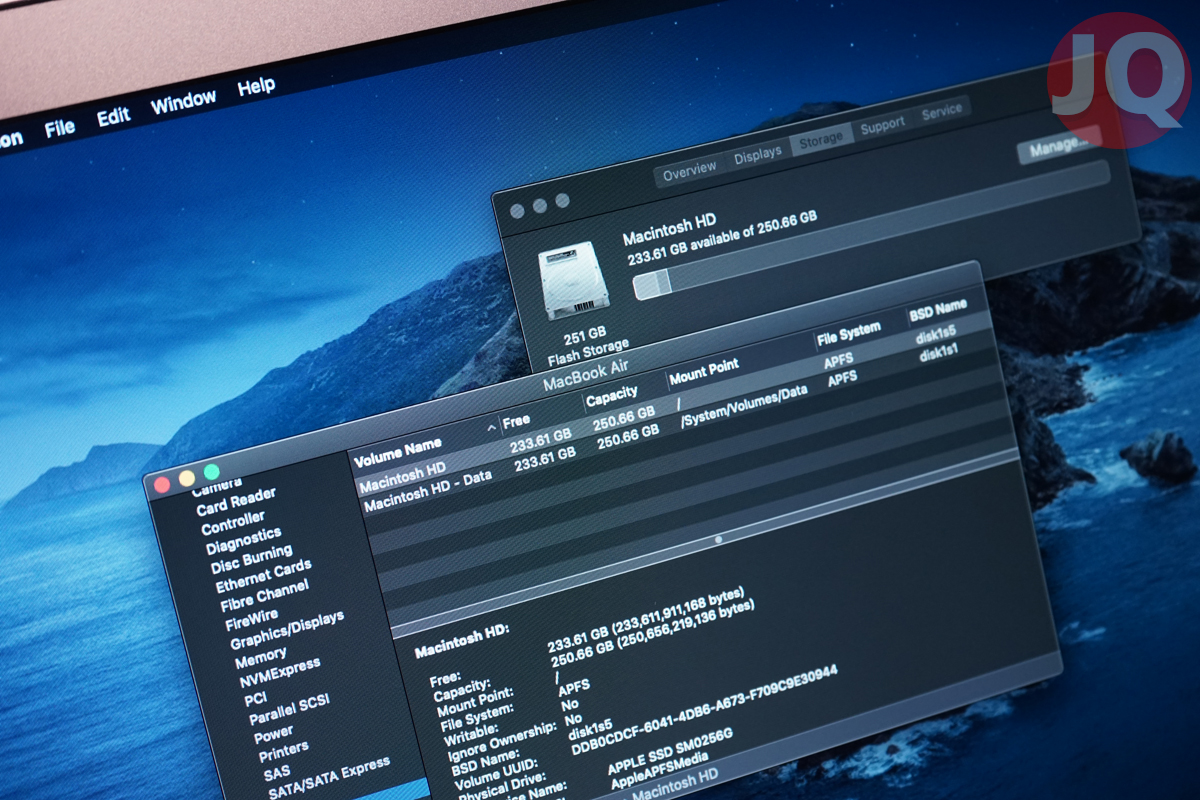Open Diagnostics in the sidebar
Screen dimensions: 1200x800
(x=244, y=541)
